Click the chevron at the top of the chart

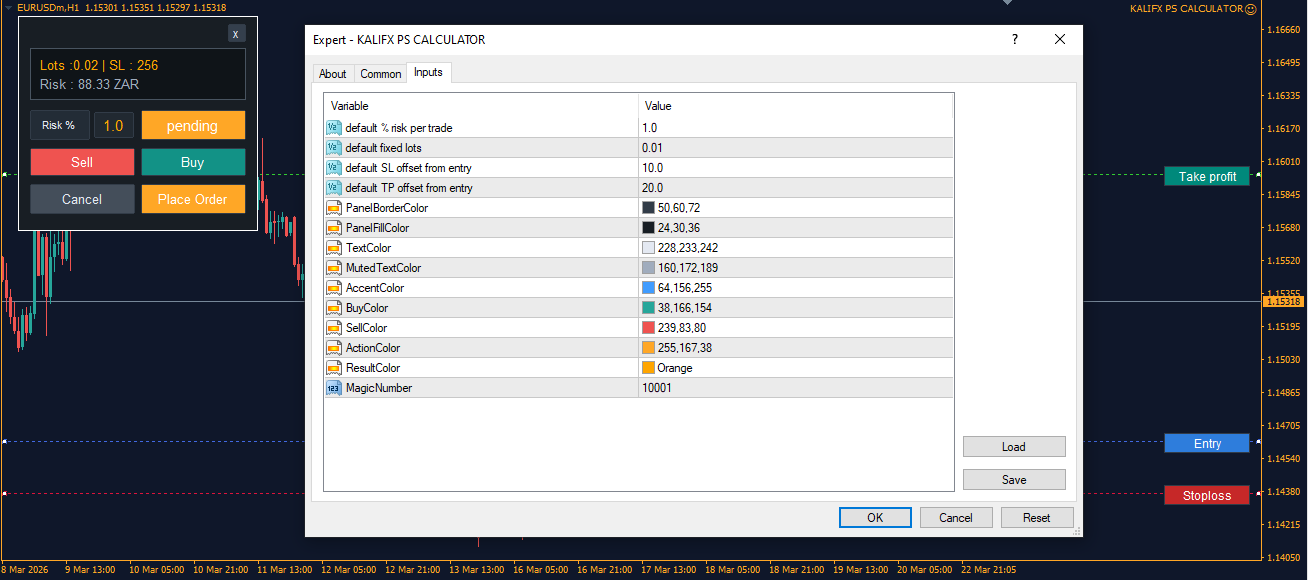pos(1006,3)
